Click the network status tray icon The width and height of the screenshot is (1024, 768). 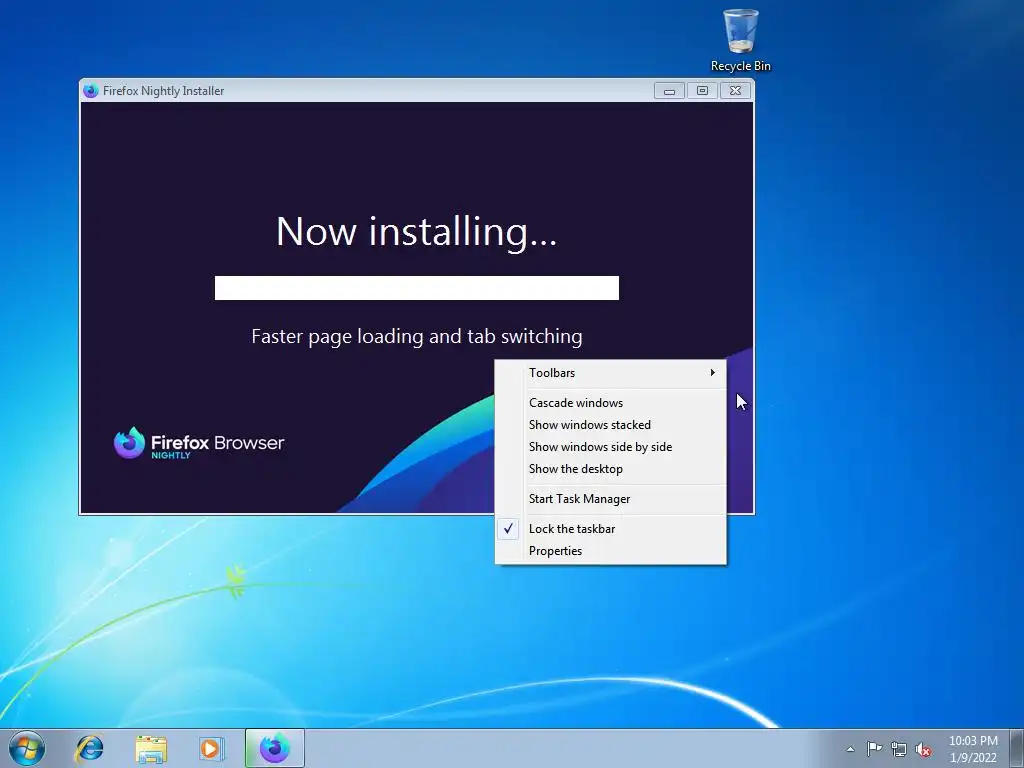click(x=899, y=749)
